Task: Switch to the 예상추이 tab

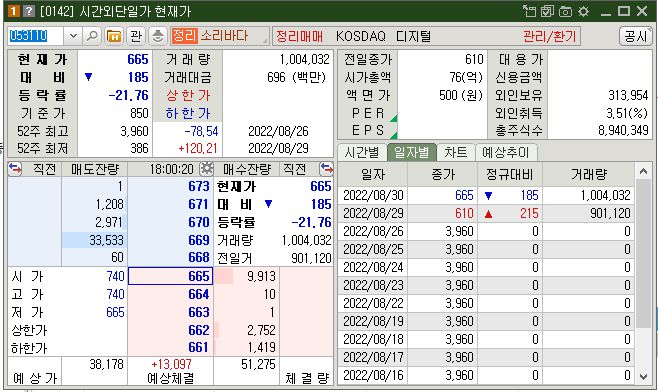Action: pos(506,152)
